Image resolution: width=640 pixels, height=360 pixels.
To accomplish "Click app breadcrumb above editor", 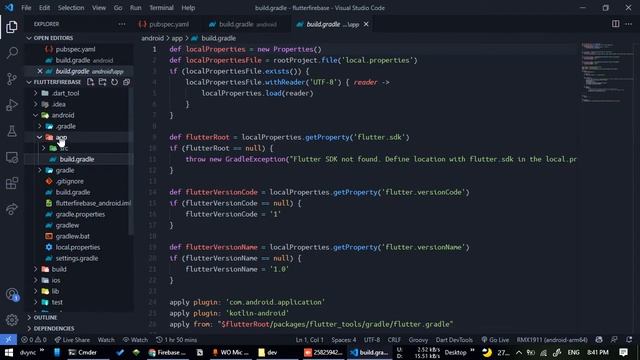I will 177,38.
